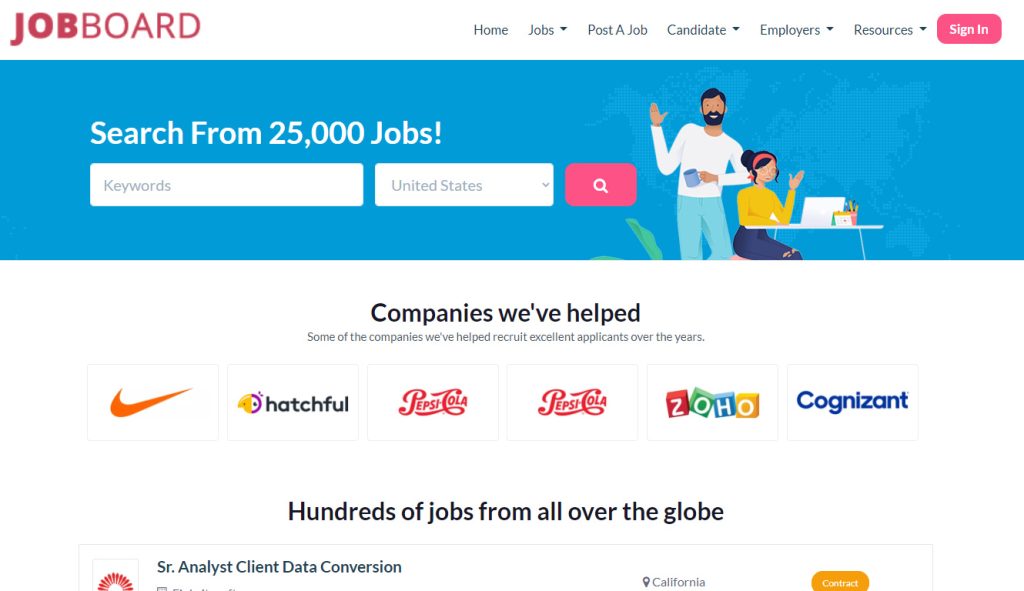Click the Cognizant company logo

click(x=852, y=402)
